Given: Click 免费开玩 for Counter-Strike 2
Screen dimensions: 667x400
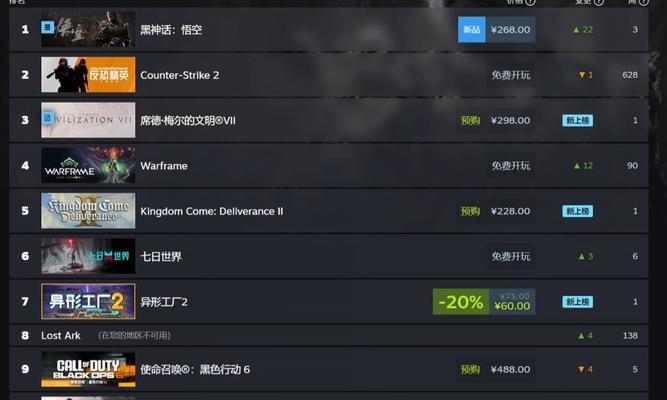Looking at the screenshot, I should (x=510, y=75).
